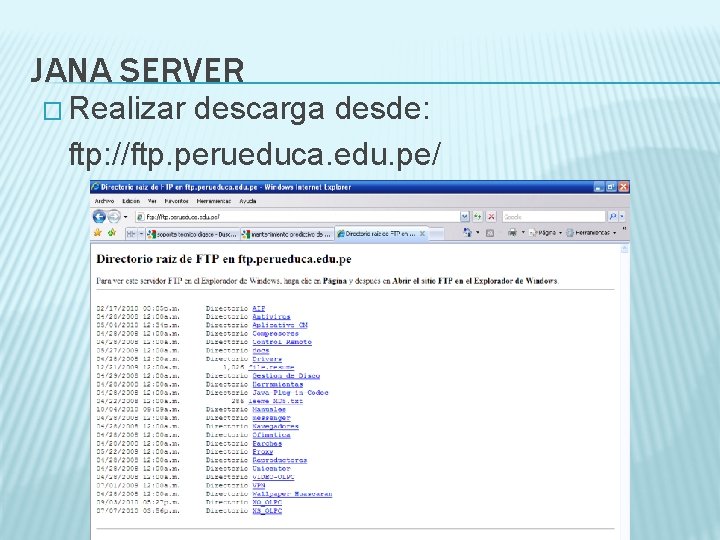Switch to the 'soporte tecnico disco' tab
Screen dimensions: 720x540
(192, 234)
